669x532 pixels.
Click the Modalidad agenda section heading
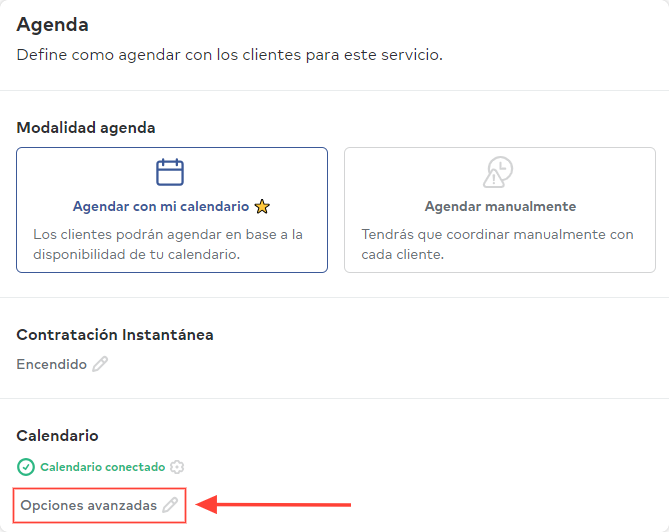pyautogui.click(x=86, y=128)
